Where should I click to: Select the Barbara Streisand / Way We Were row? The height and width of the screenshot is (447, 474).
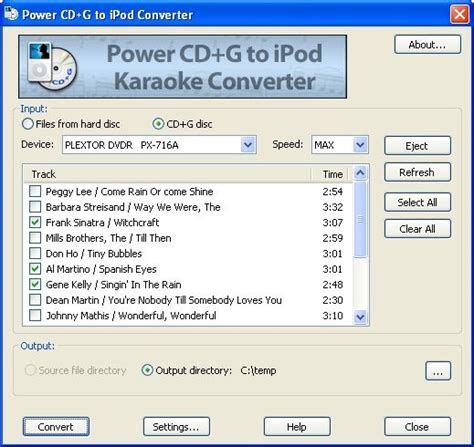click(x=133, y=207)
